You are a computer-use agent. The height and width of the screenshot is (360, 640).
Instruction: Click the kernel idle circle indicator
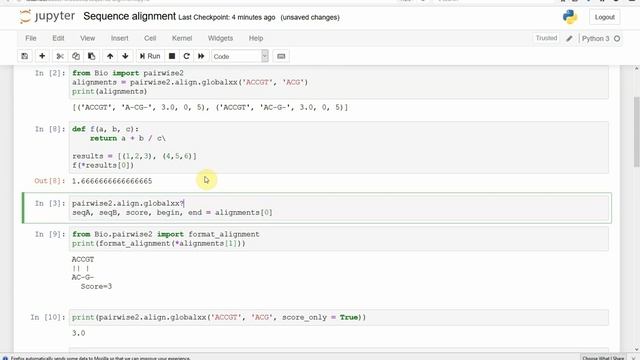pos(617,38)
